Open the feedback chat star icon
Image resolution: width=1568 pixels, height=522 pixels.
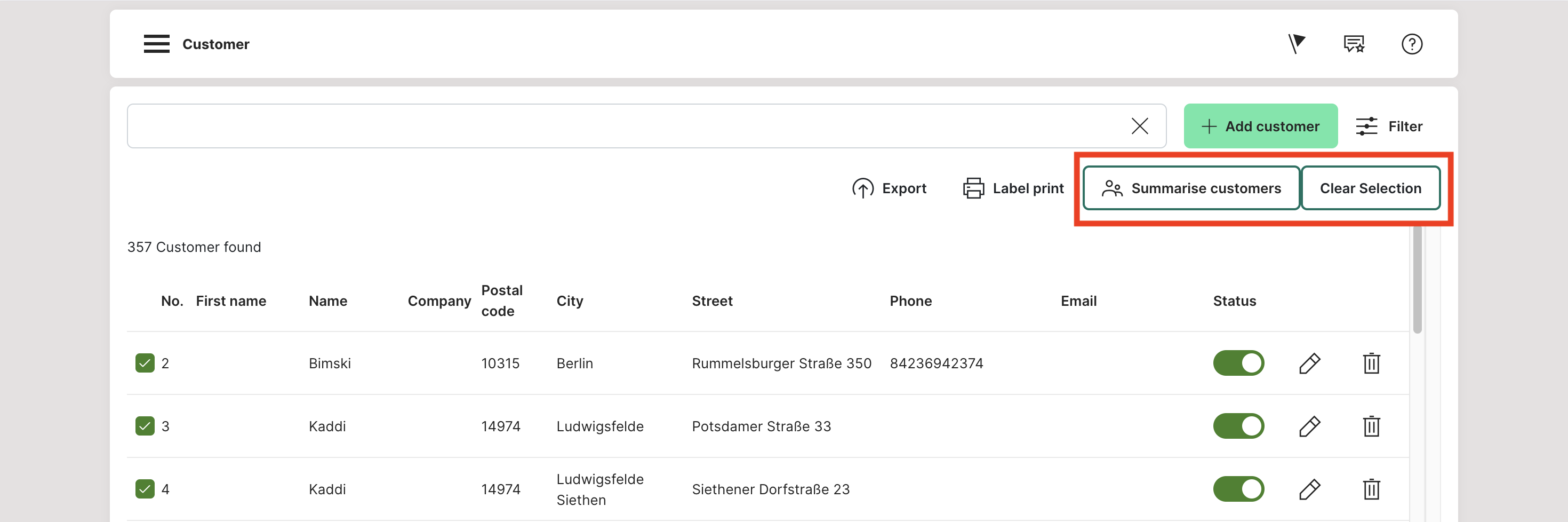click(x=1354, y=44)
